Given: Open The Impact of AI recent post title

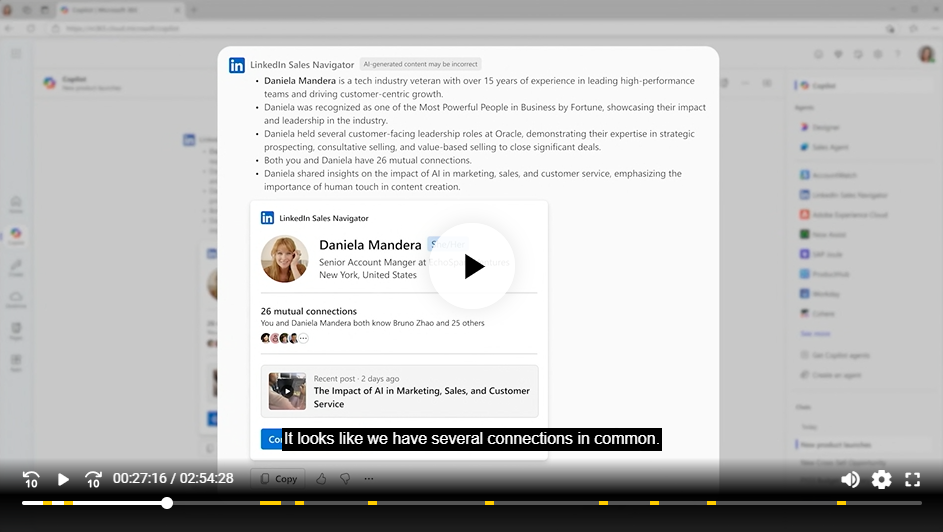Looking at the screenshot, I should pos(422,397).
